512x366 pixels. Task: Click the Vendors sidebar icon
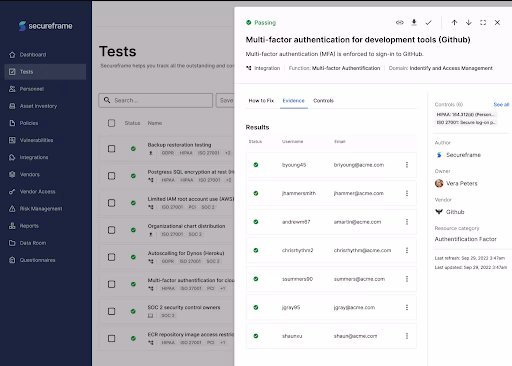12,174
